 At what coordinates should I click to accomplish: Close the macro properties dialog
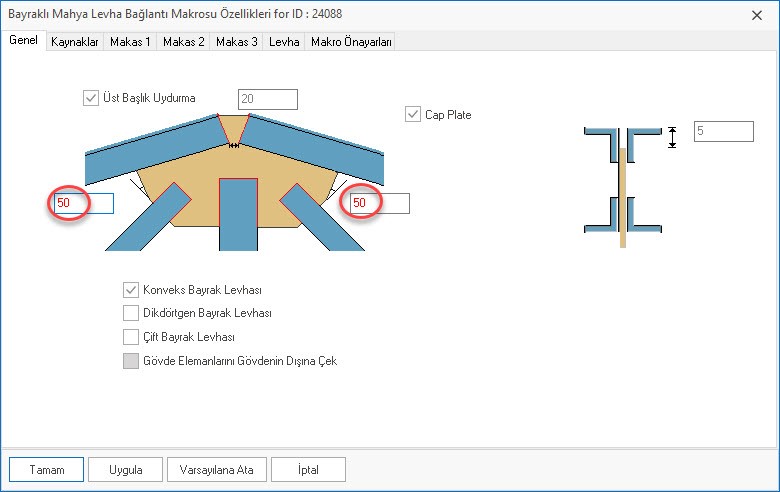click(757, 15)
